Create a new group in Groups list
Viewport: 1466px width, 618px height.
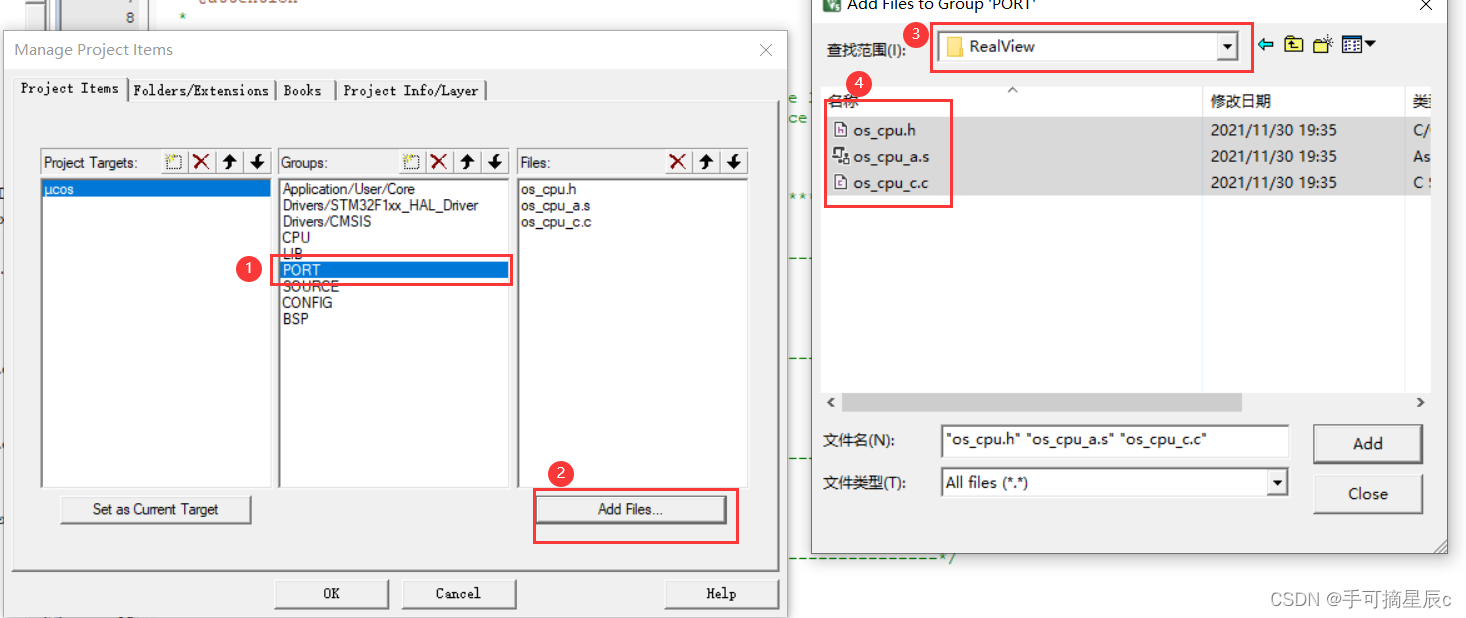click(411, 162)
